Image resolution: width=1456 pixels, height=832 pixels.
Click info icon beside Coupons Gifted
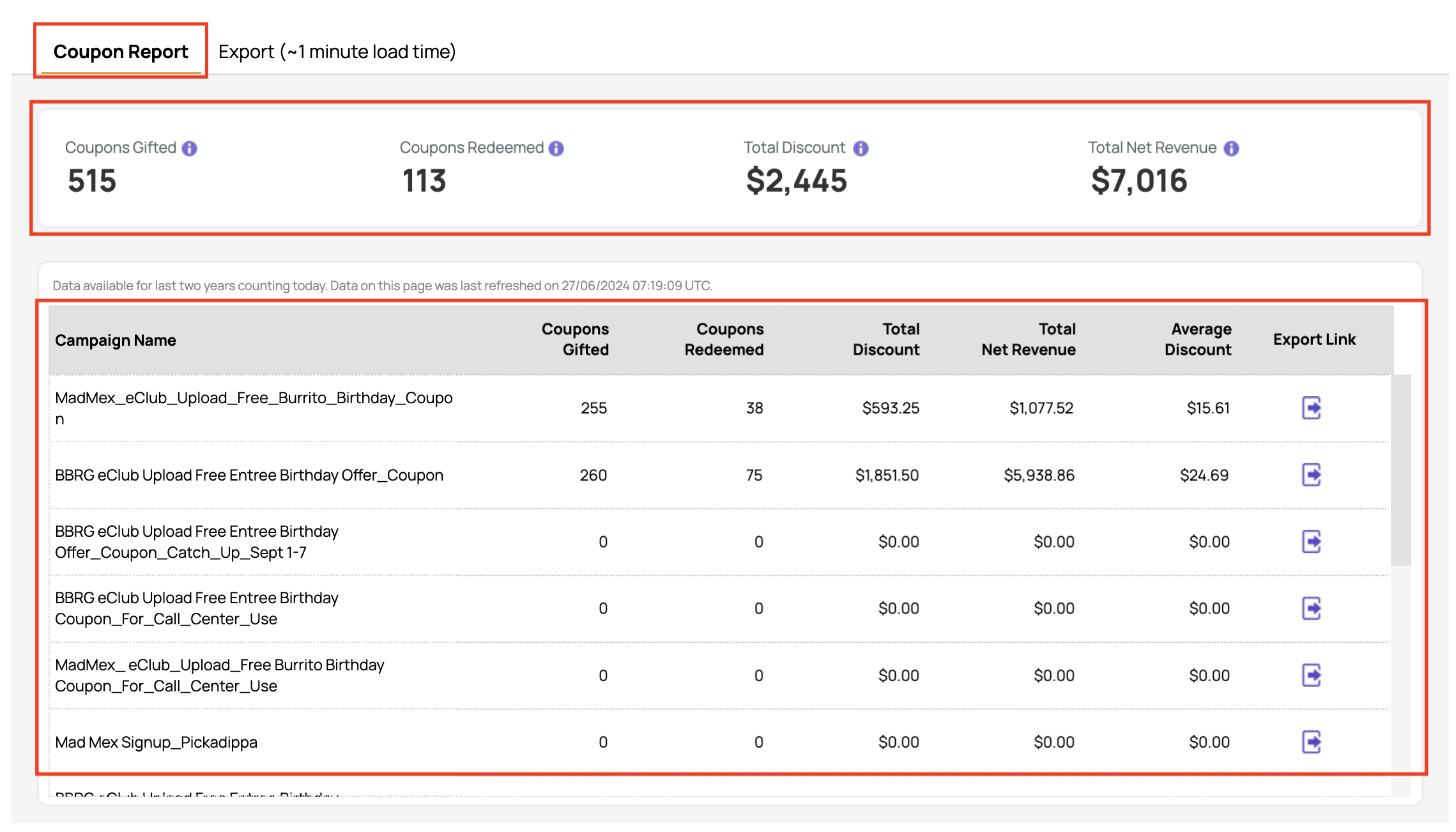point(190,148)
